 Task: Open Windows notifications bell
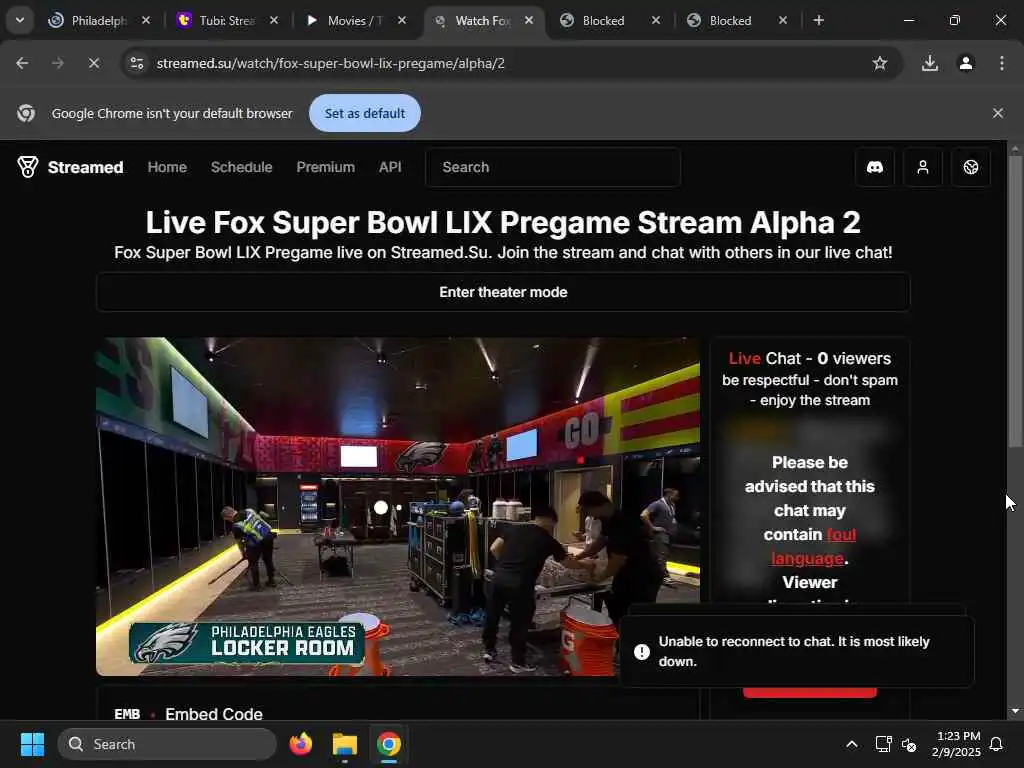(x=997, y=744)
